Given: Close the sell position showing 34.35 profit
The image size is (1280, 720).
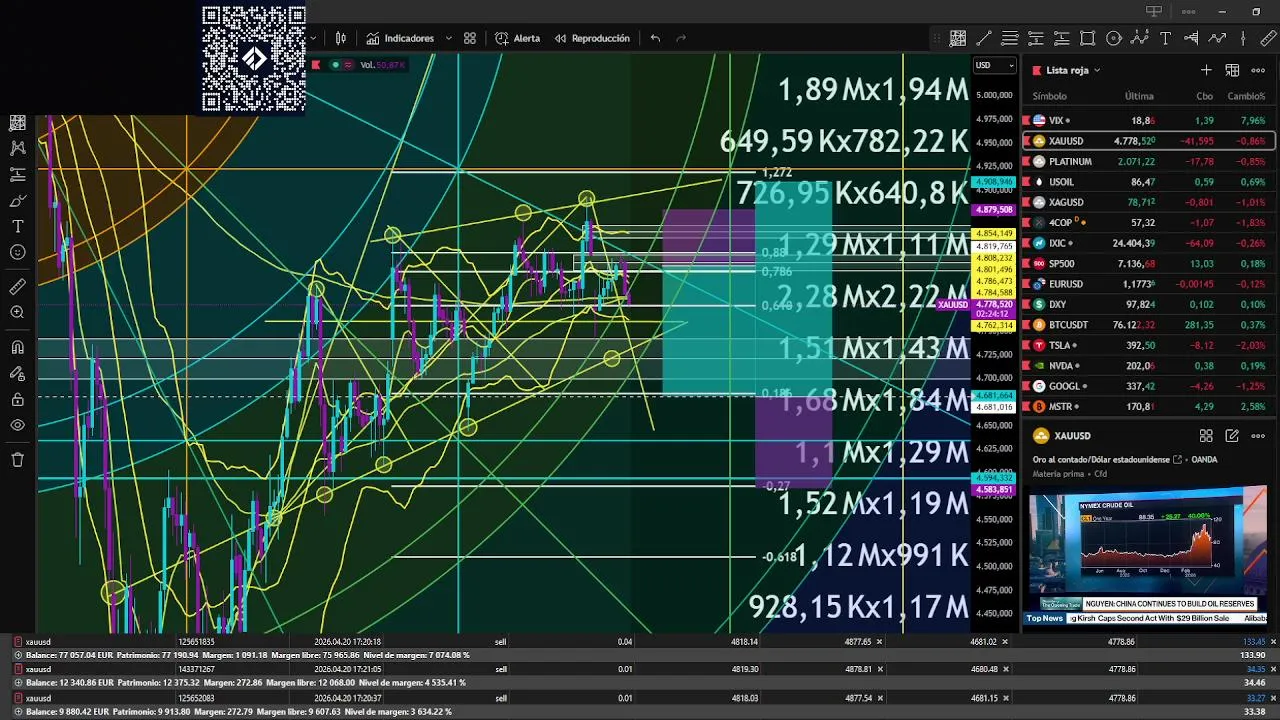Looking at the screenshot, I should [1273, 669].
